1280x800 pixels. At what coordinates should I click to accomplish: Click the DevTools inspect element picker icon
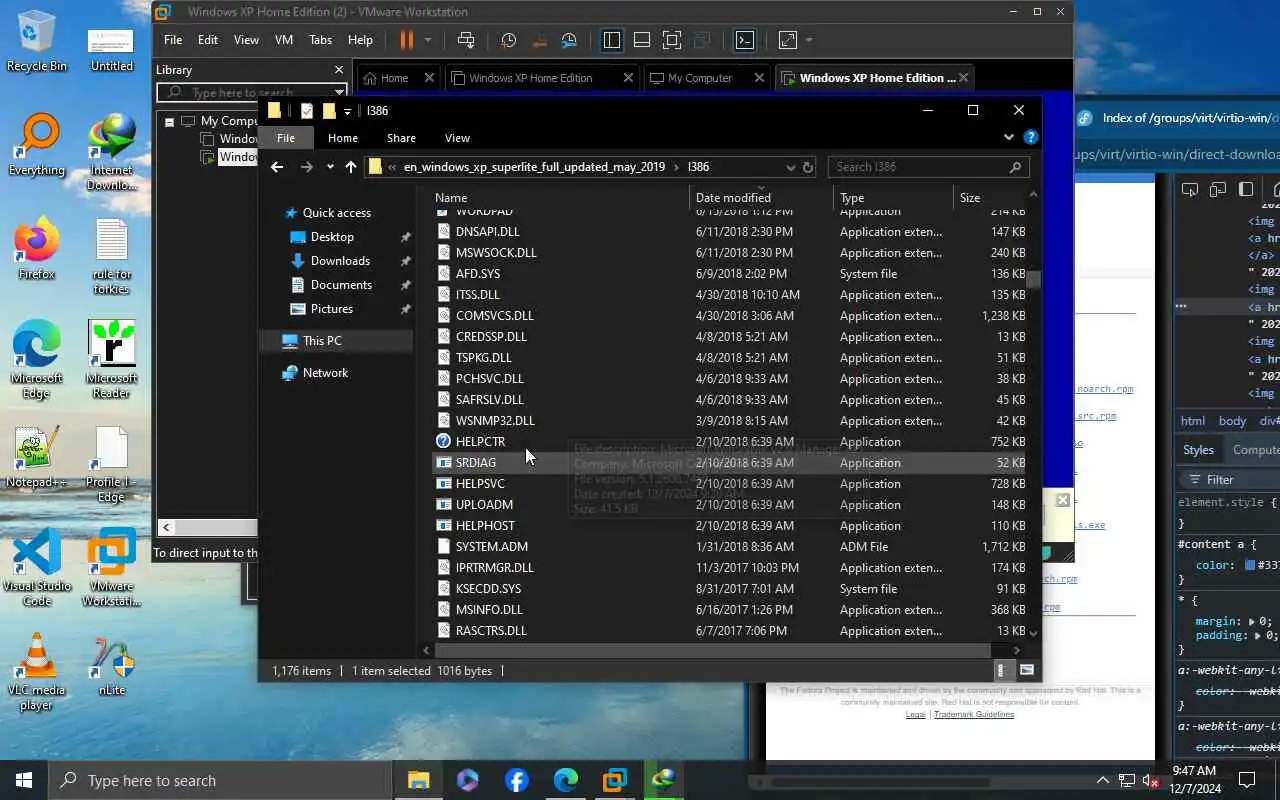click(x=1189, y=189)
